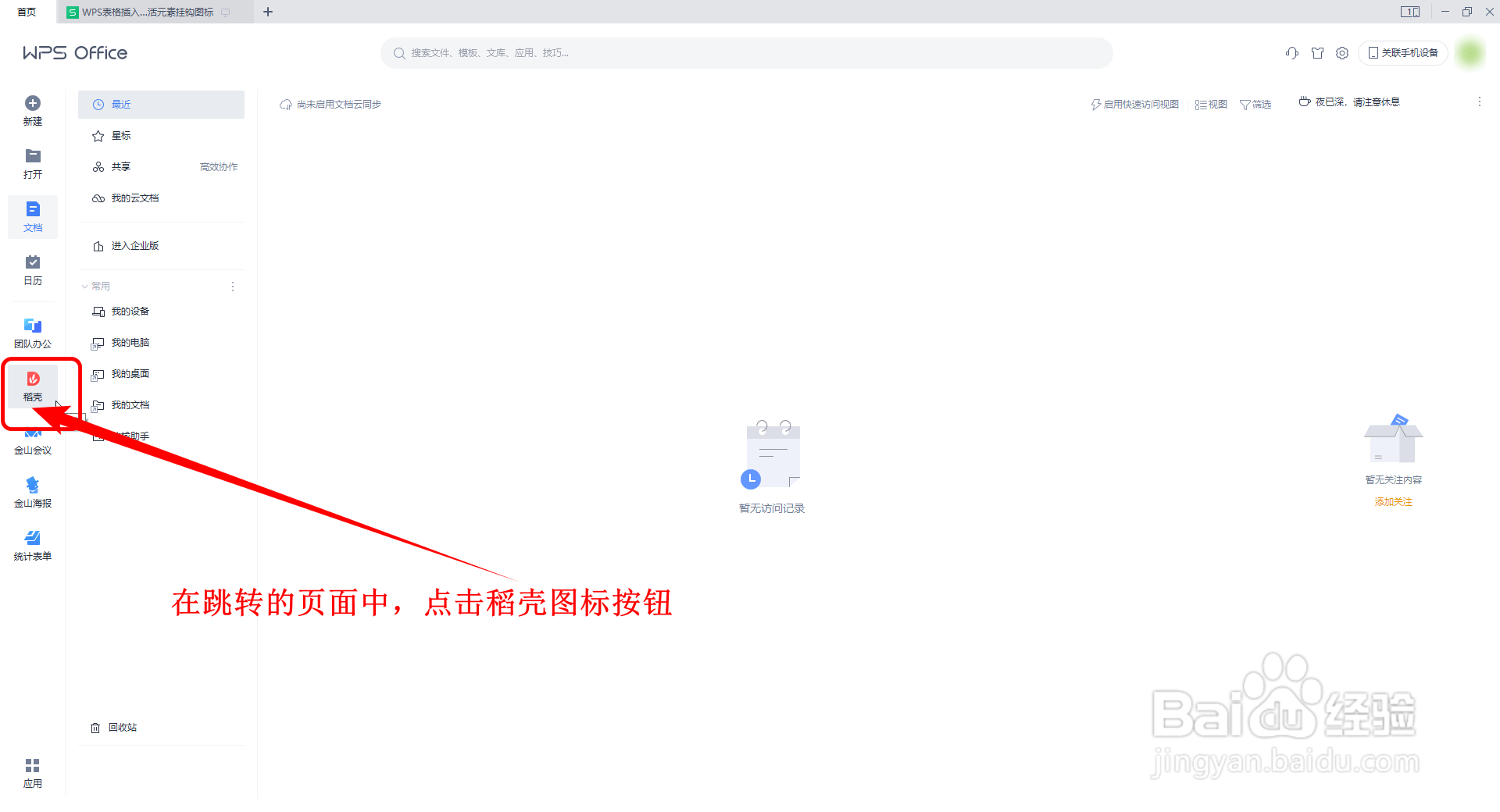Switch to the 首页 tab
The width and height of the screenshot is (1500, 812).
pyautogui.click(x=26, y=12)
